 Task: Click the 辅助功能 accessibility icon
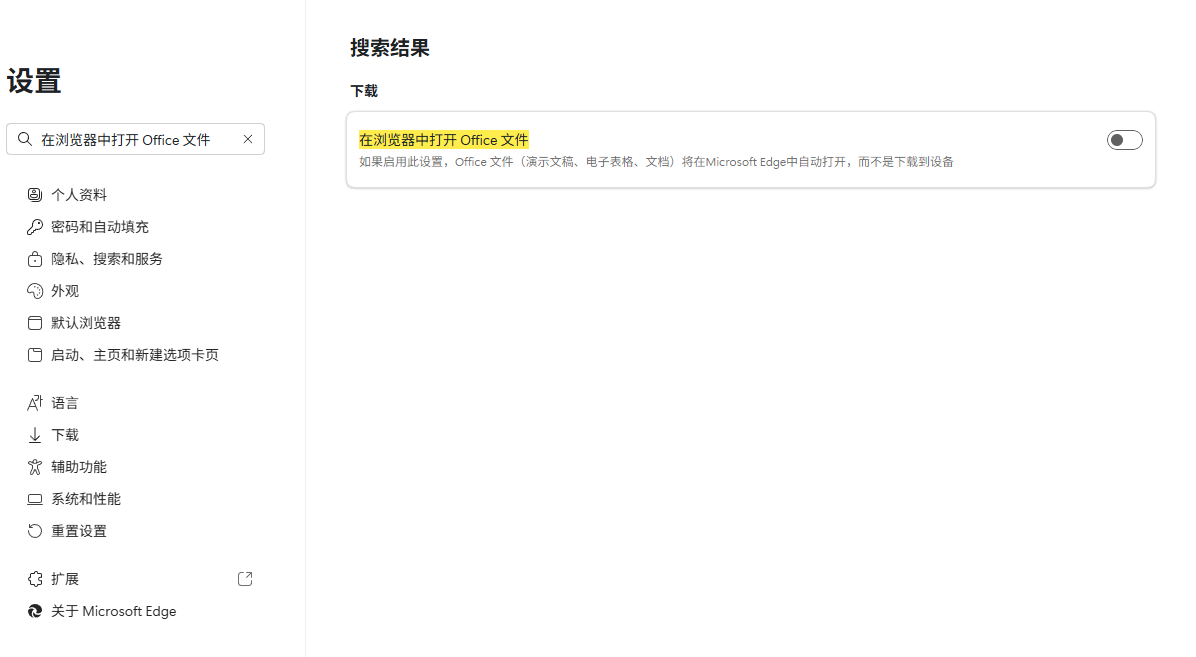tap(35, 466)
